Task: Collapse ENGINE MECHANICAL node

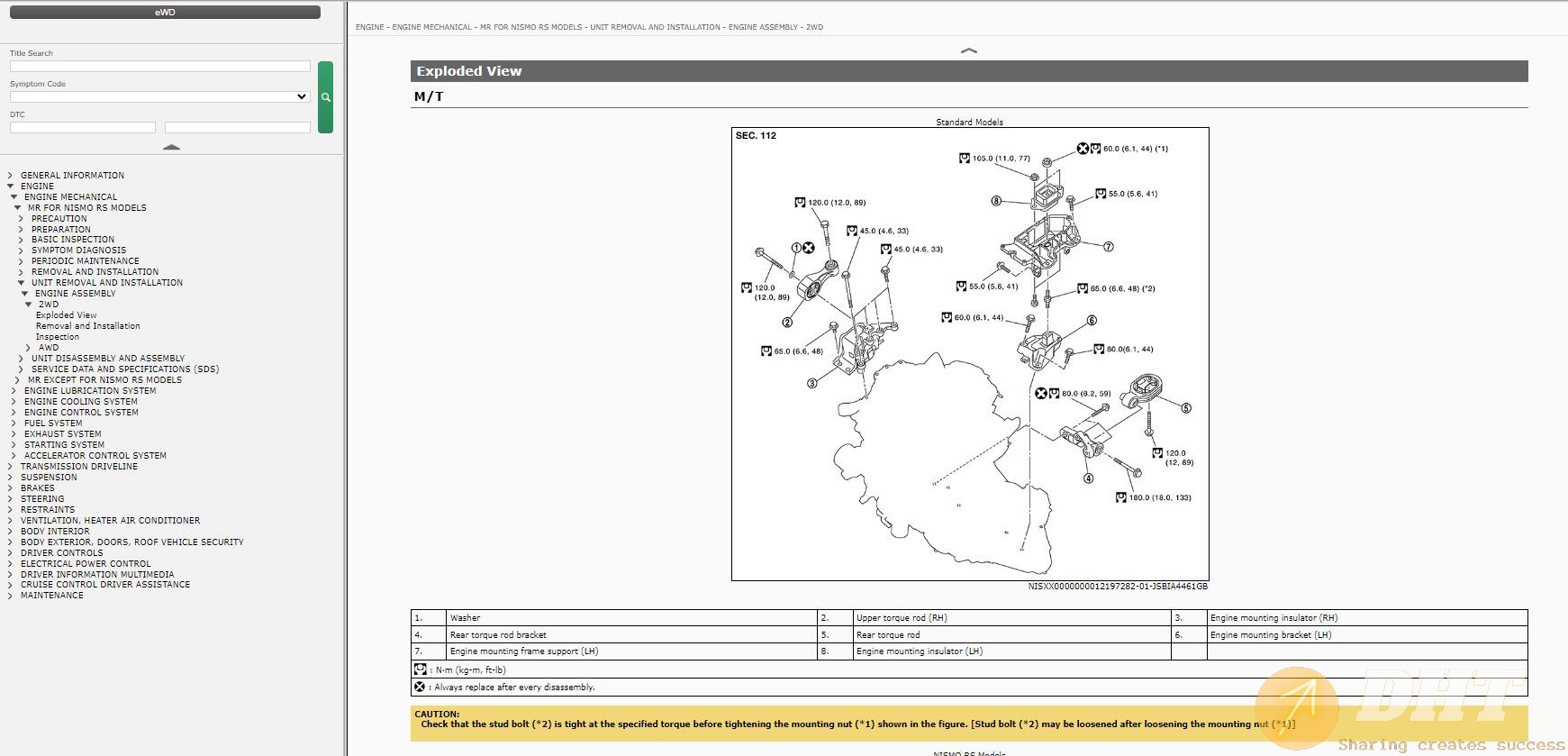Action: pyautogui.click(x=14, y=197)
